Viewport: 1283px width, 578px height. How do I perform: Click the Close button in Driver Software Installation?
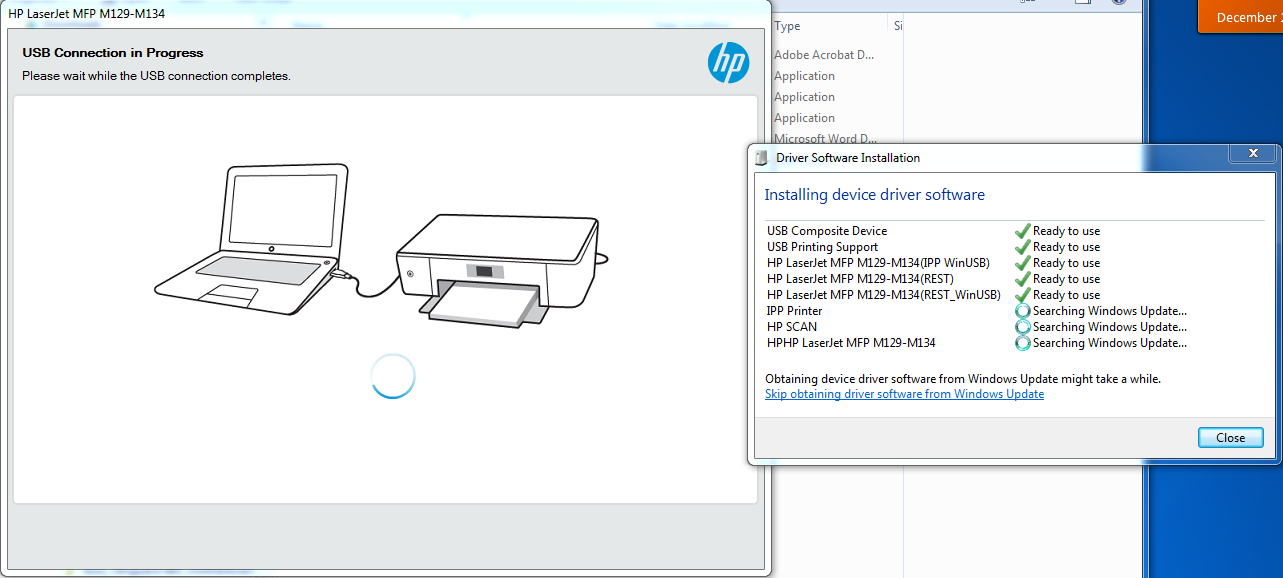1230,438
